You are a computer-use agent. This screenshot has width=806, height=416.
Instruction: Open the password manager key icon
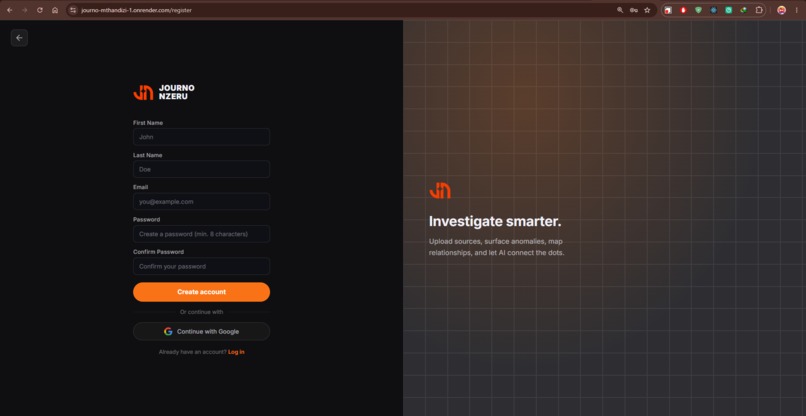tap(634, 10)
